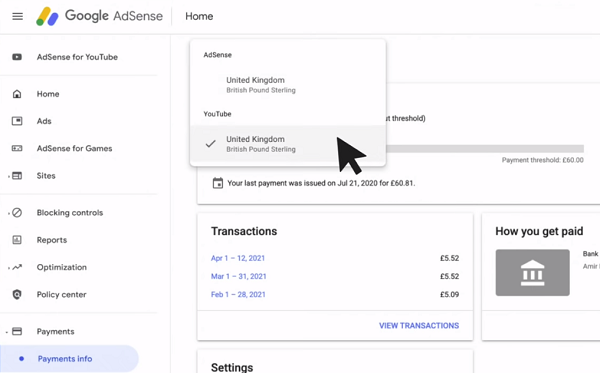Click the Ads icon in sidebar
Screen dimensions: 600x373
17,121
